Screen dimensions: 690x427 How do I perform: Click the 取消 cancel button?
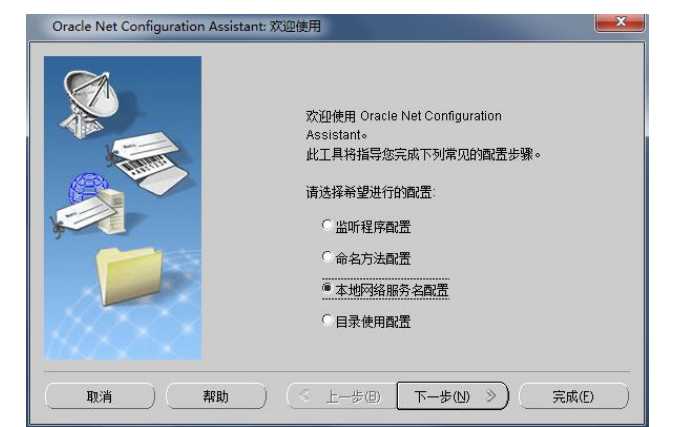point(100,396)
